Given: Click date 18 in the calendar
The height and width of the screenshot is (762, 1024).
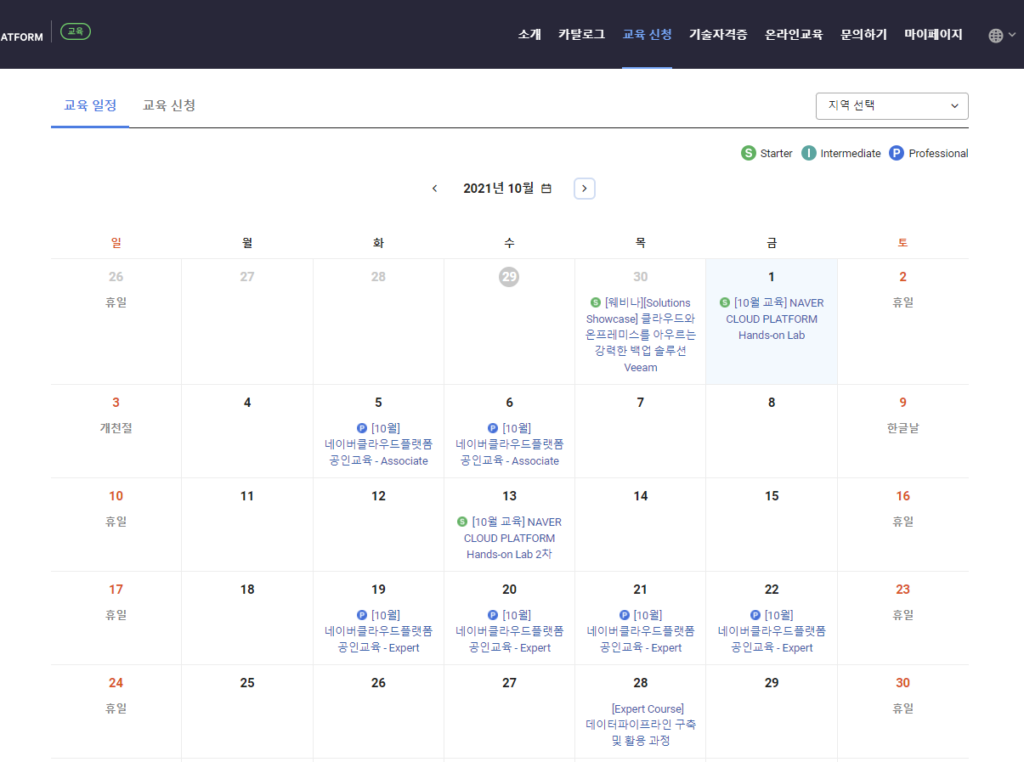Looking at the screenshot, I should [247, 590].
